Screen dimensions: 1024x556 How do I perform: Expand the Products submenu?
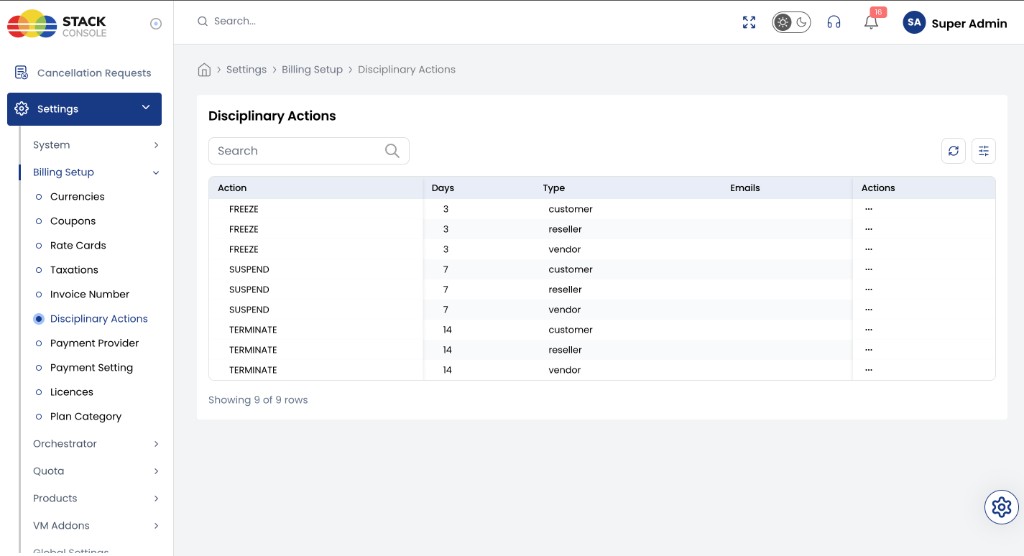pos(96,499)
